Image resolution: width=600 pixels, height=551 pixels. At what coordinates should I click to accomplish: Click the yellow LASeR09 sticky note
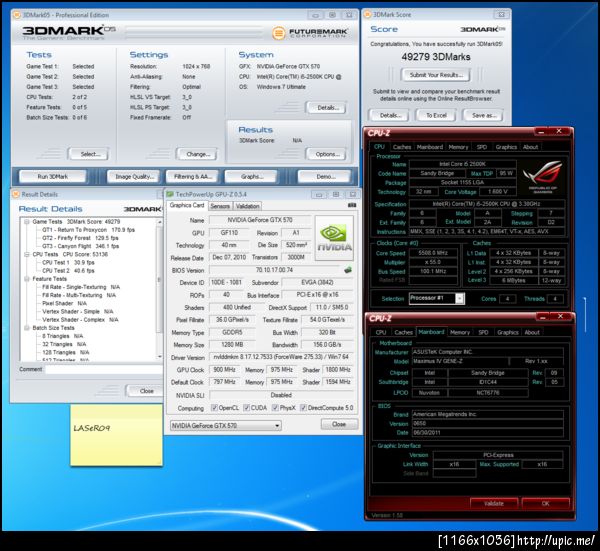point(116,435)
